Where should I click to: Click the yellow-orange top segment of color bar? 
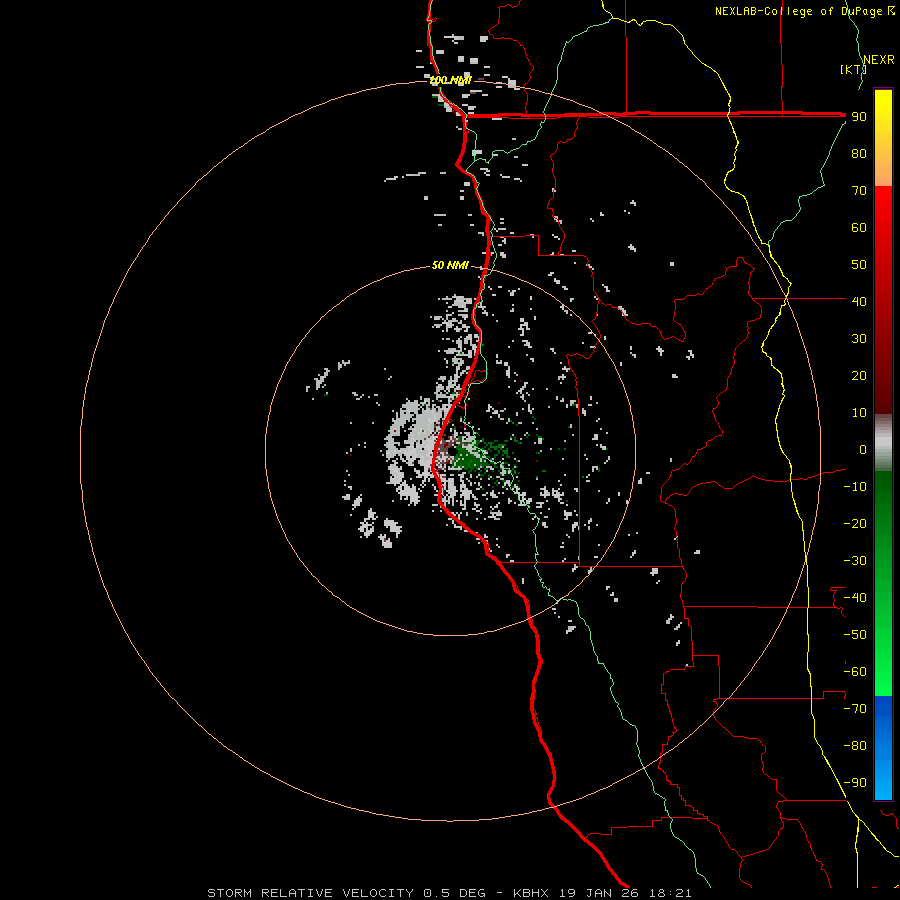pyautogui.click(x=883, y=138)
